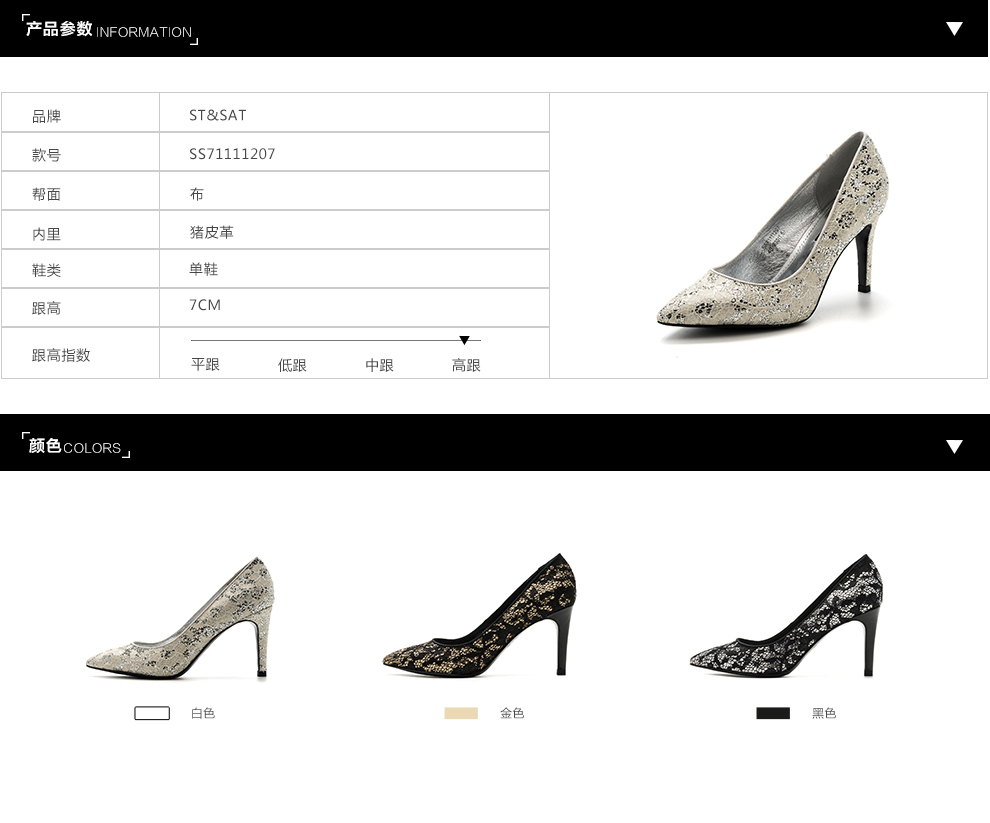Click the heel height slider marker
990x823 pixels.
465,341
